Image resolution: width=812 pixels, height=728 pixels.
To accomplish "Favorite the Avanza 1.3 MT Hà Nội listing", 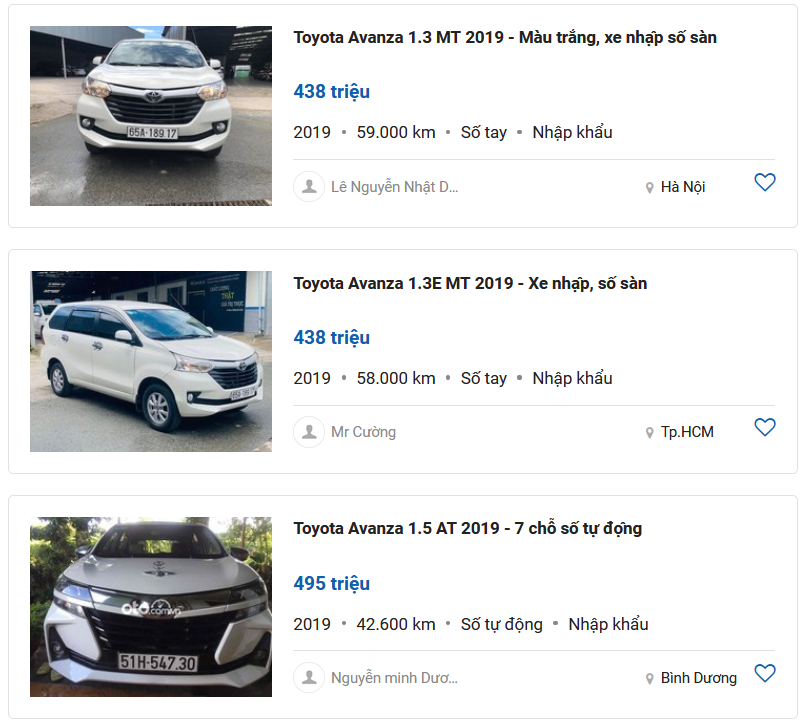I will tap(764, 182).
